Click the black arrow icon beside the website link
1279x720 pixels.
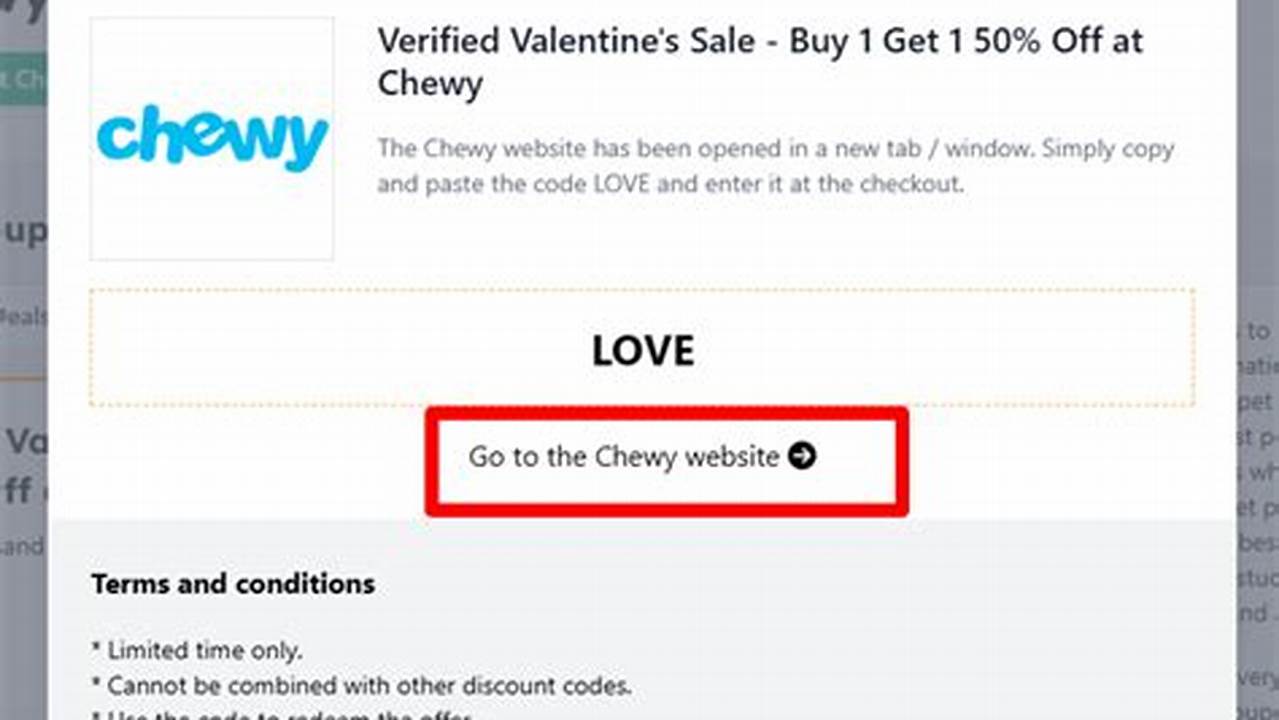[x=799, y=457]
